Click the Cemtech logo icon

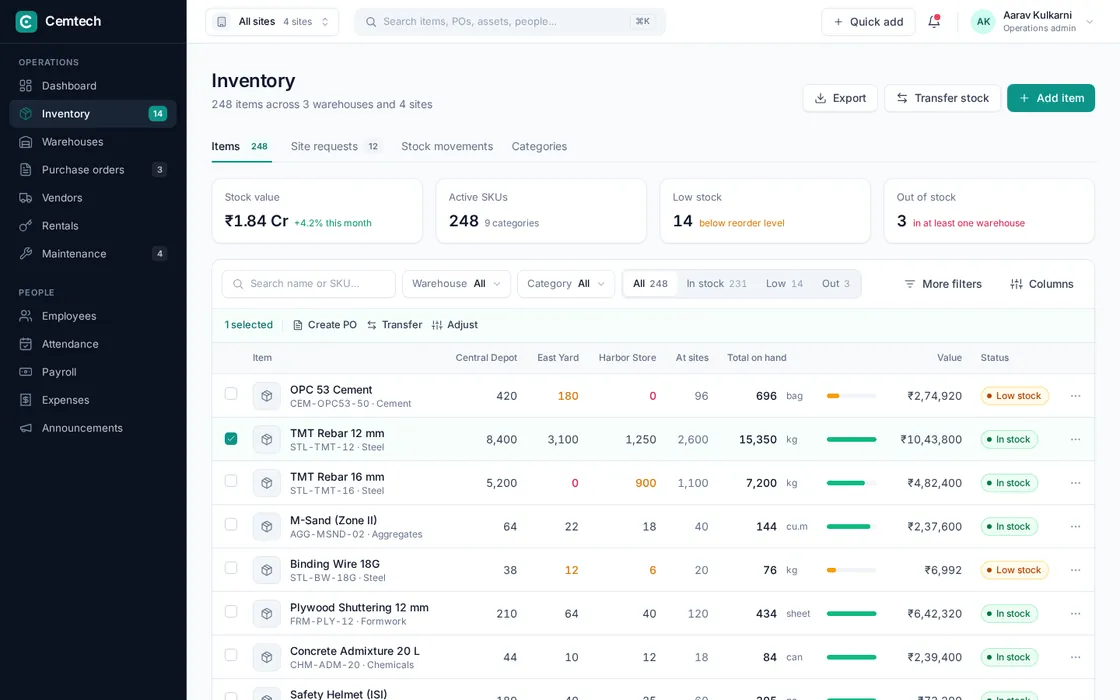coord(26,21)
